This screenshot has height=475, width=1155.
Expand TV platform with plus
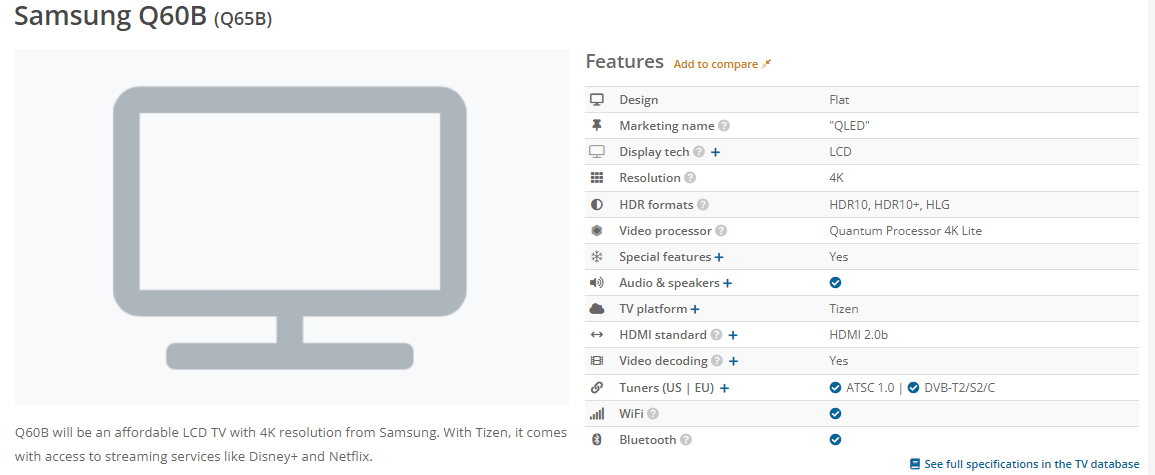click(x=695, y=309)
